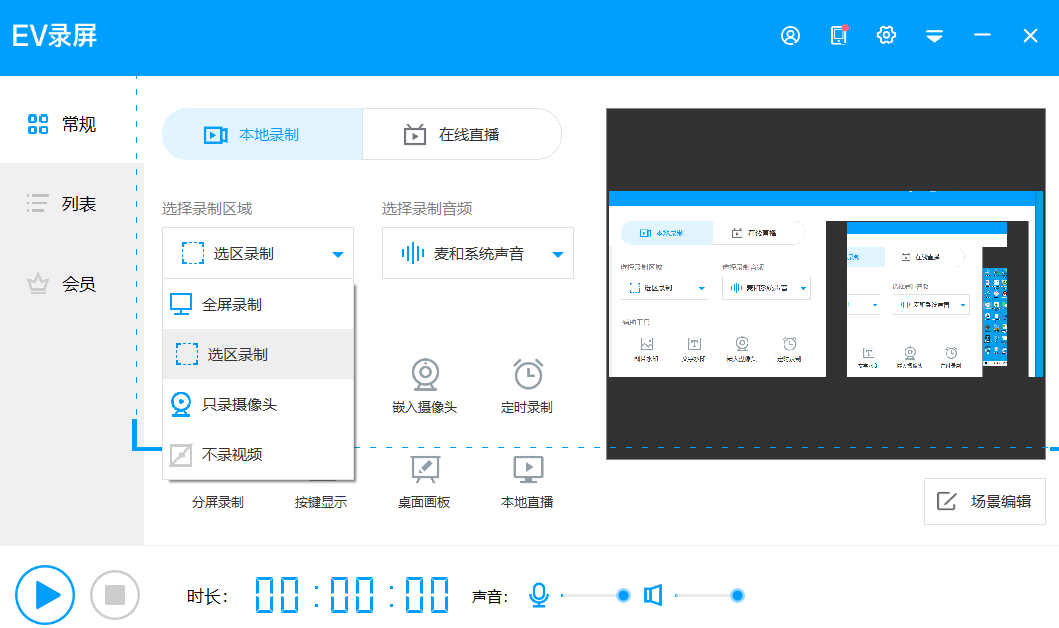The width and height of the screenshot is (1059, 628).
Task: Click the 按键显示 label
Action: tap(321, 502)
